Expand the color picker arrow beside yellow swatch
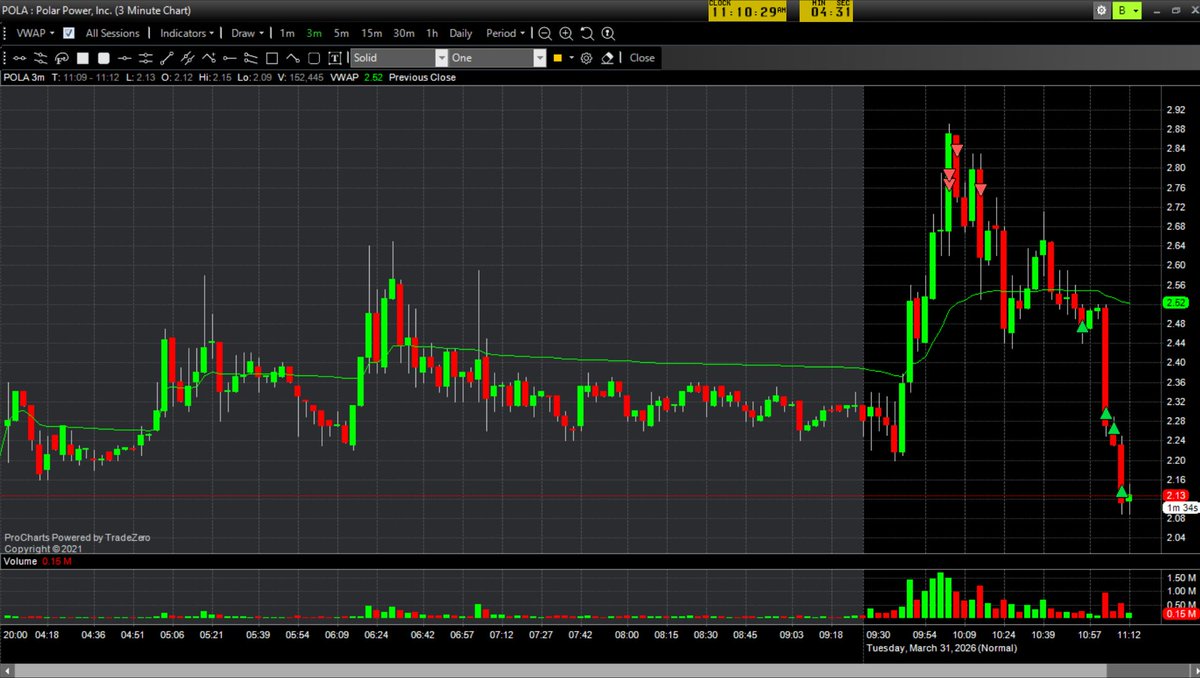1200x678 pixels. [x=571, y=58]
